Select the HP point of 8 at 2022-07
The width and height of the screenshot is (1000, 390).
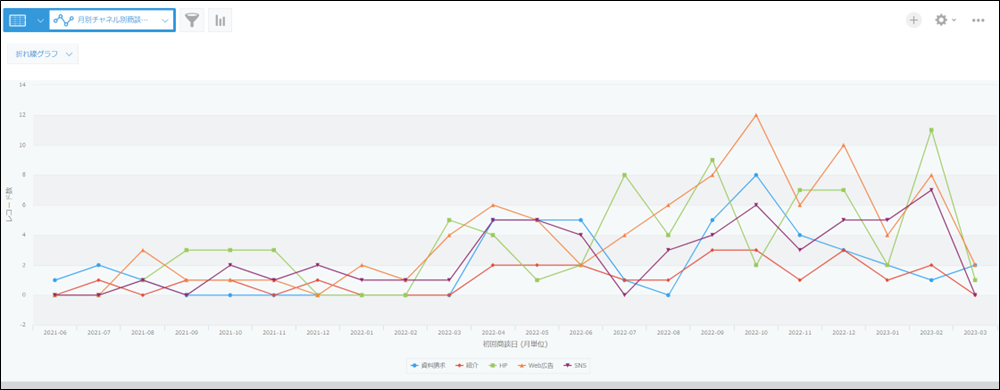pos(624,175)
